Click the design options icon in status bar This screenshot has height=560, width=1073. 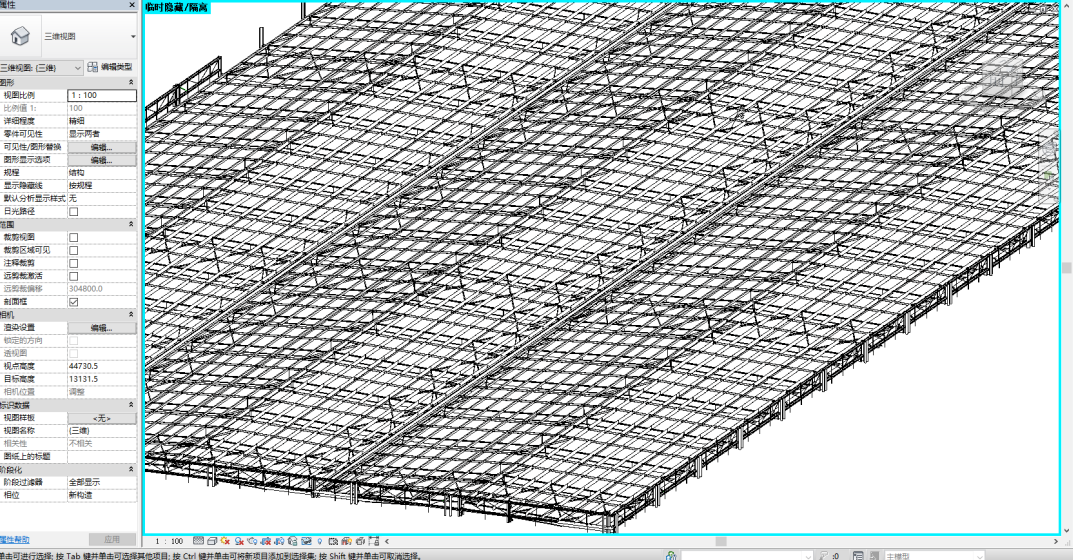click(x=857, y=555)
